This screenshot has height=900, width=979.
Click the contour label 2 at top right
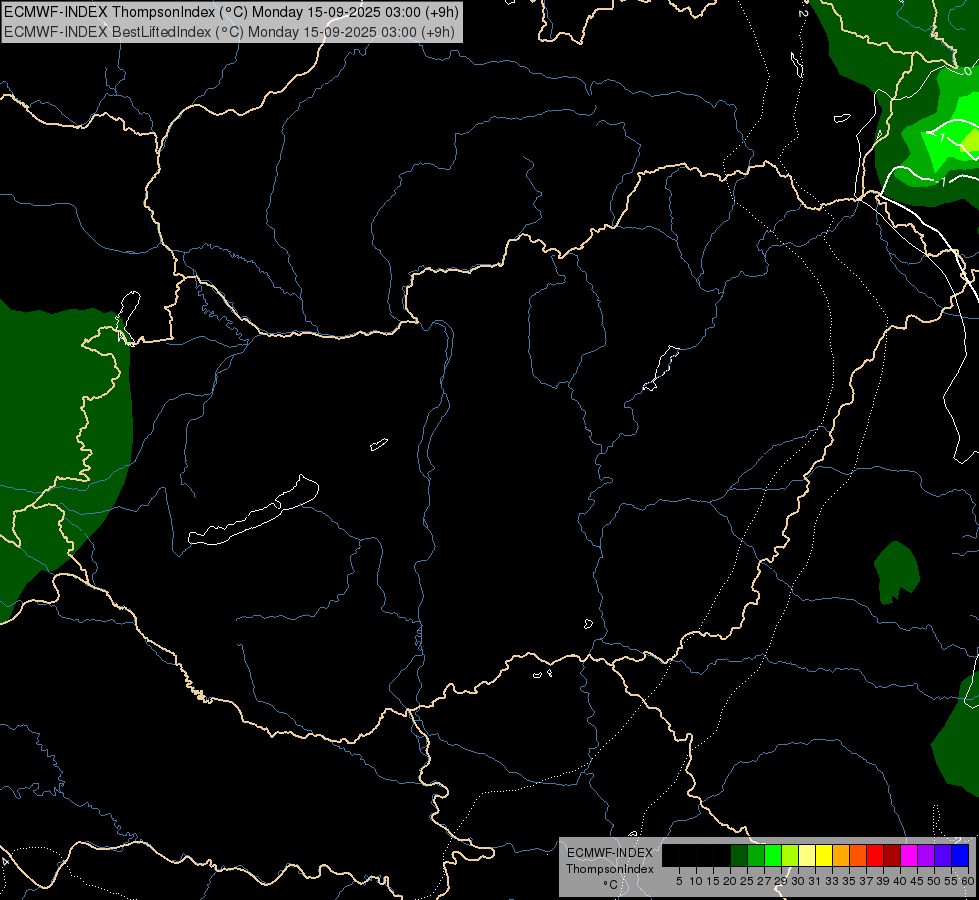point(804,12)
